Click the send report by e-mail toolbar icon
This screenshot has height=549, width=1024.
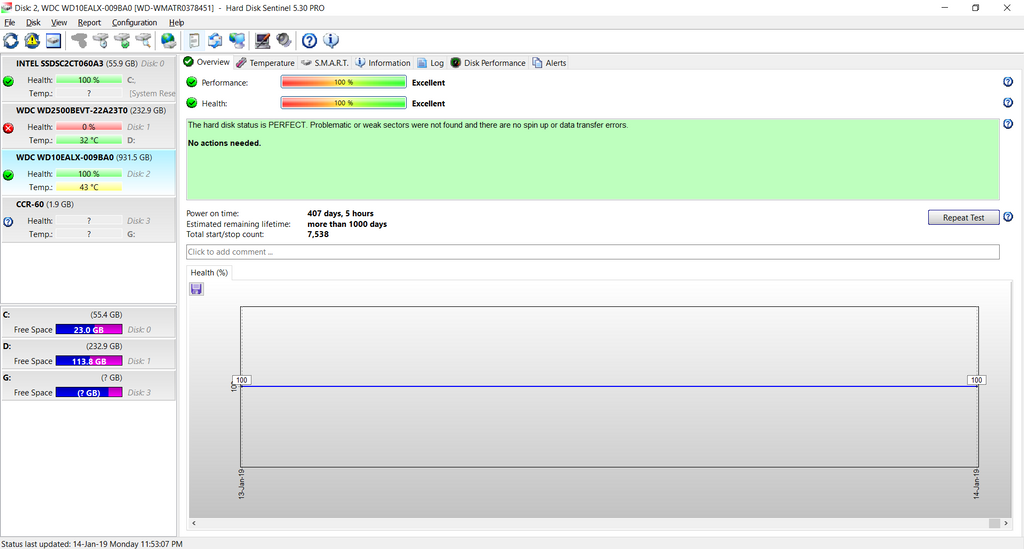click(x=215, y=40)
